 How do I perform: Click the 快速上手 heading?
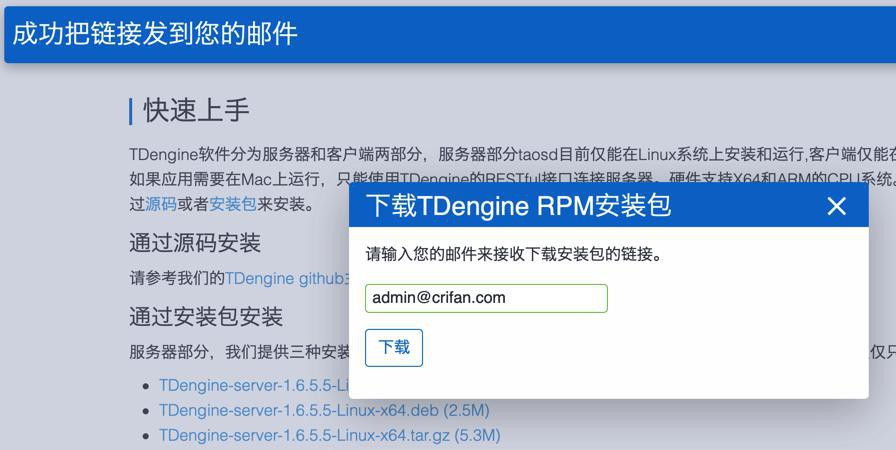[x=196, y=110]
